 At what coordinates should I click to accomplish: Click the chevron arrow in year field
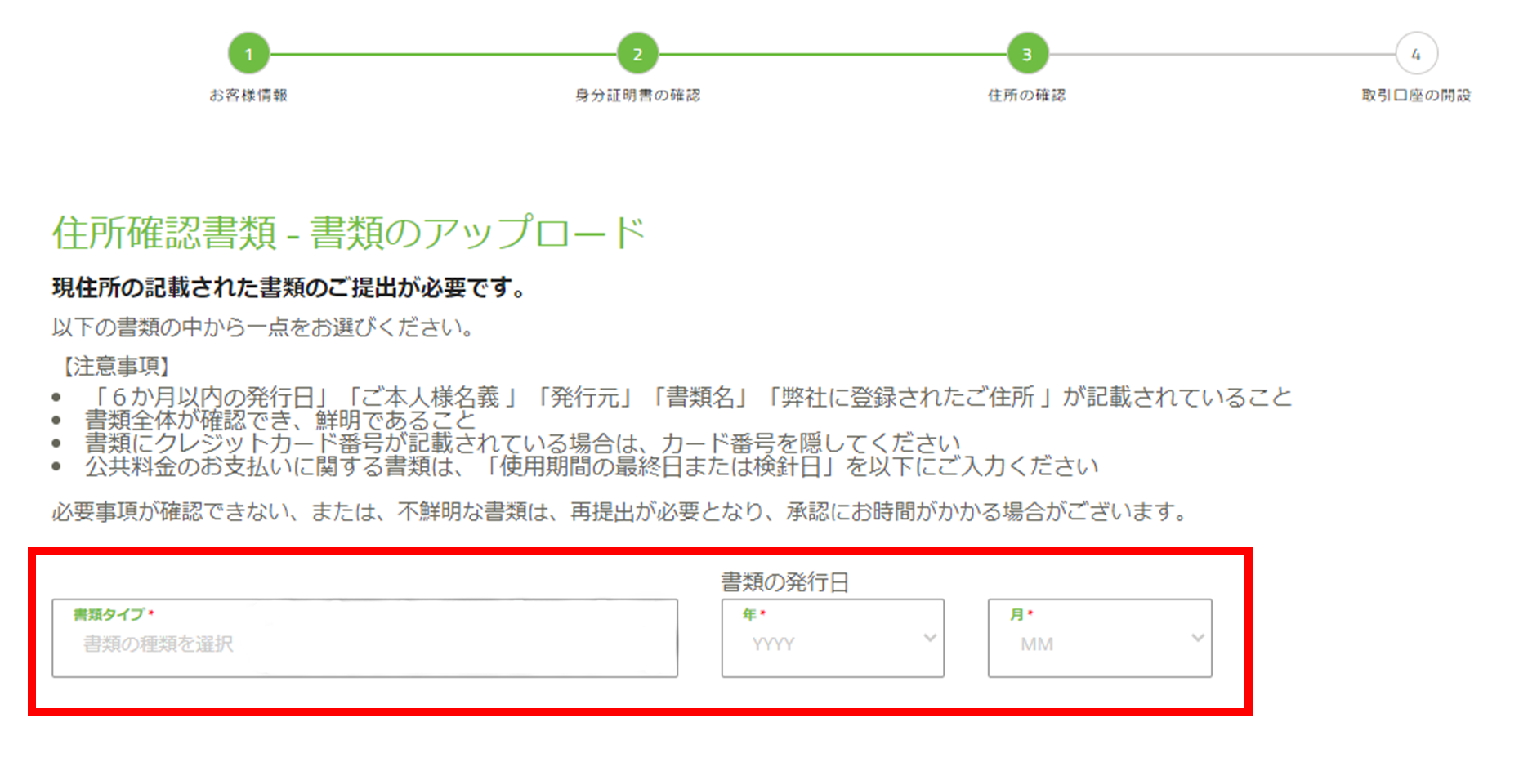point(930,638)
